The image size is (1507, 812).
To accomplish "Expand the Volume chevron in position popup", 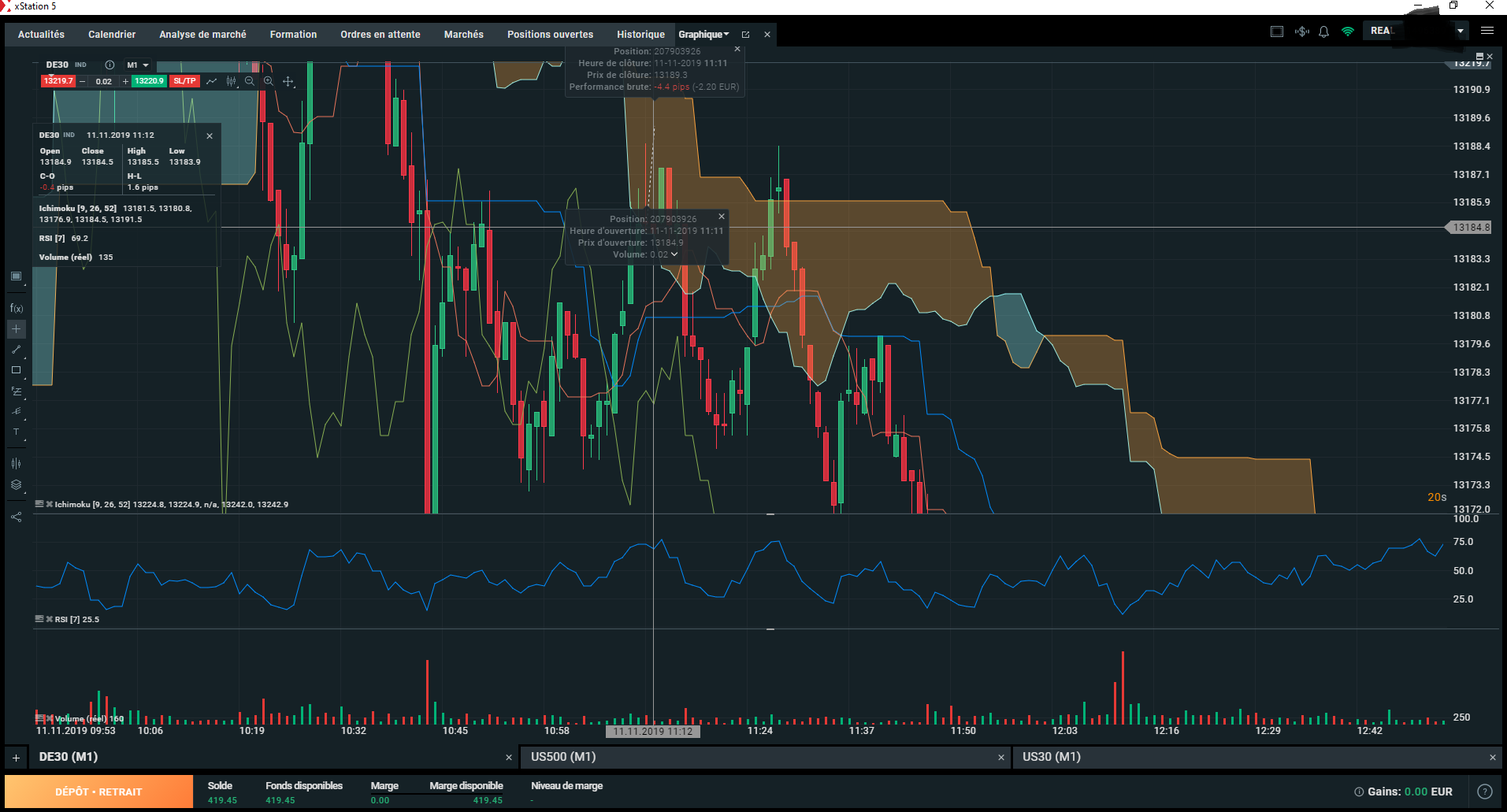I will point(674,254).
